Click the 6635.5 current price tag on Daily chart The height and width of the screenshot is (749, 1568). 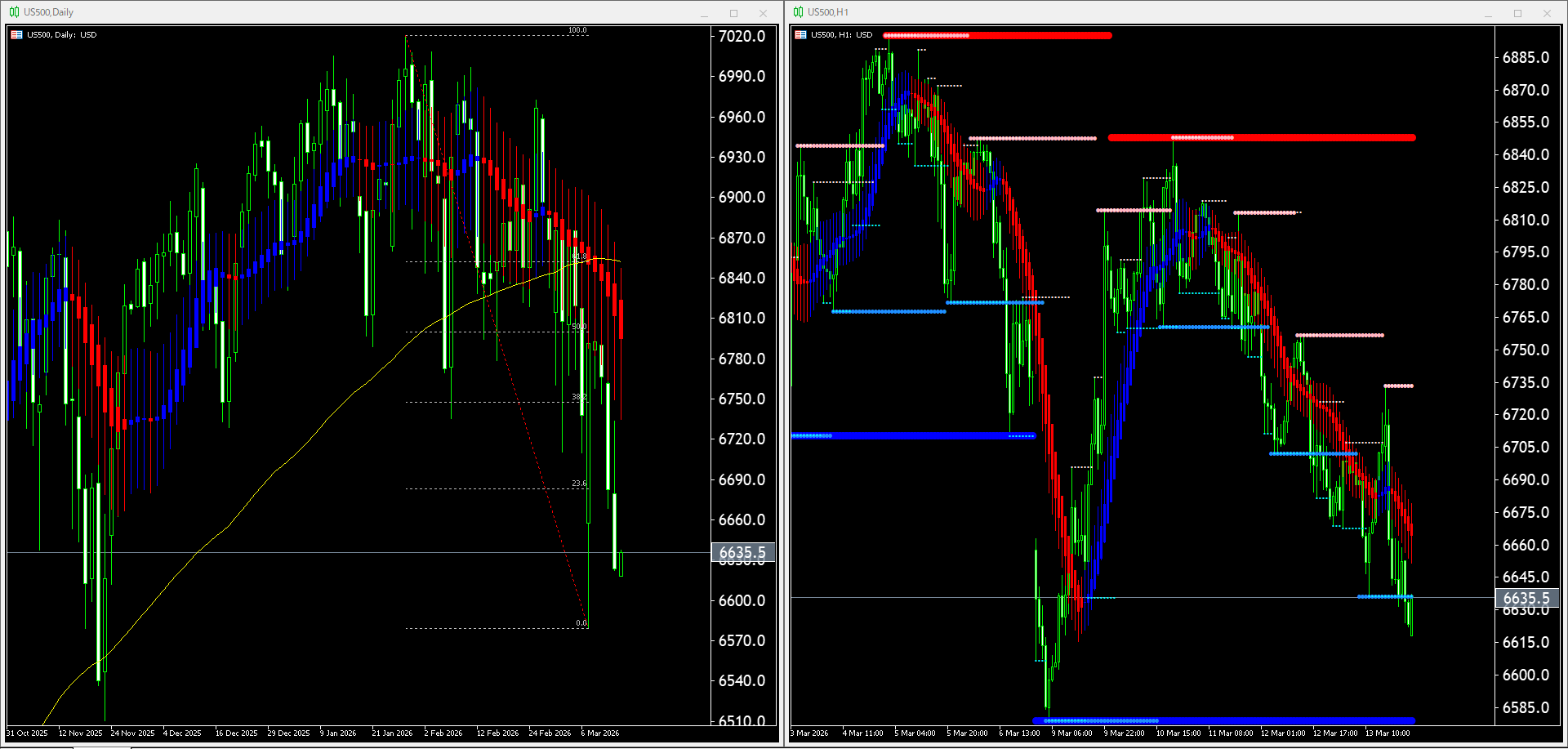click(742, 553)
